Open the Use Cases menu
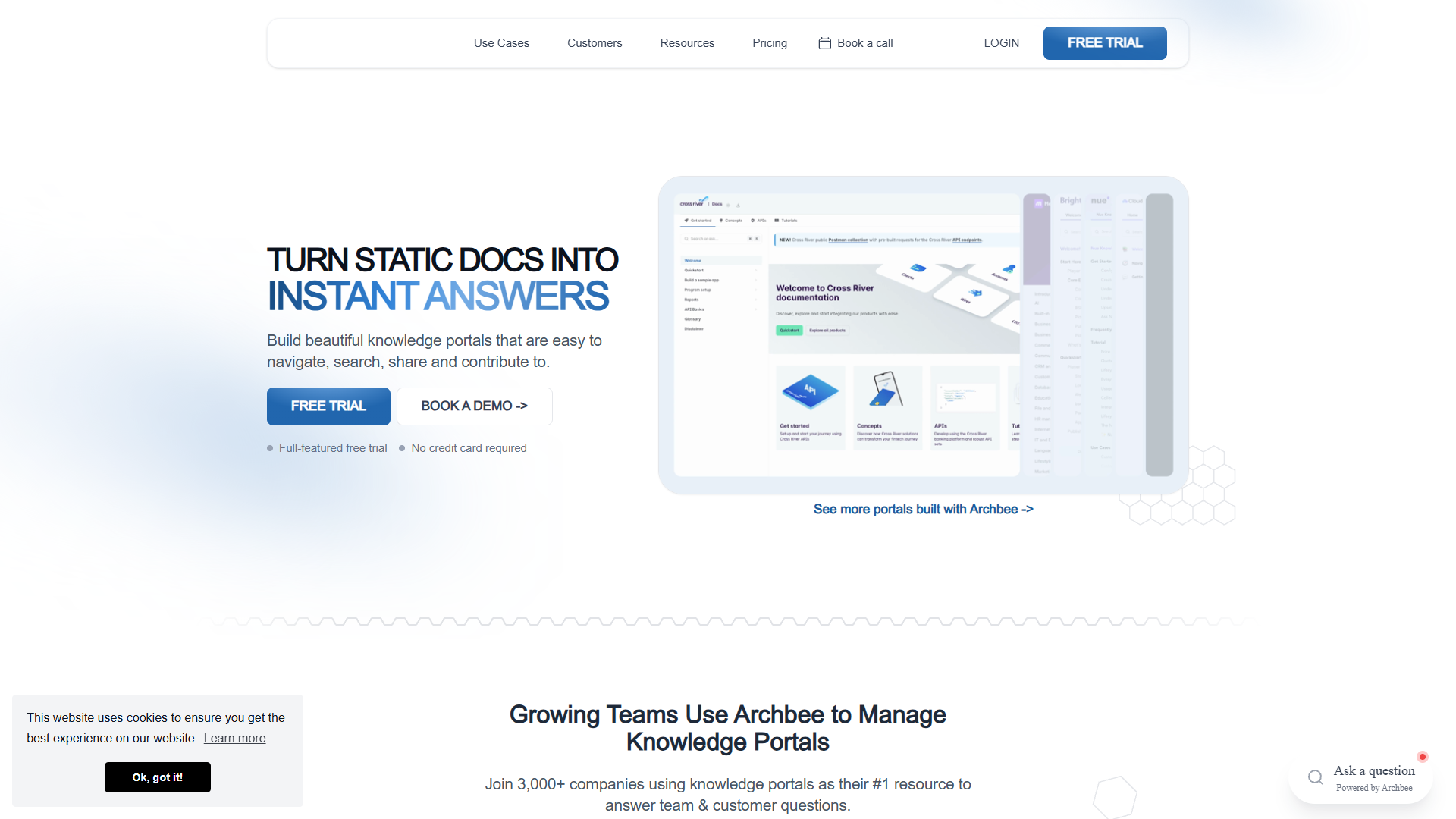Viewport: 1456px width, 819px height. pyautogui.click(x=501, y=43)
